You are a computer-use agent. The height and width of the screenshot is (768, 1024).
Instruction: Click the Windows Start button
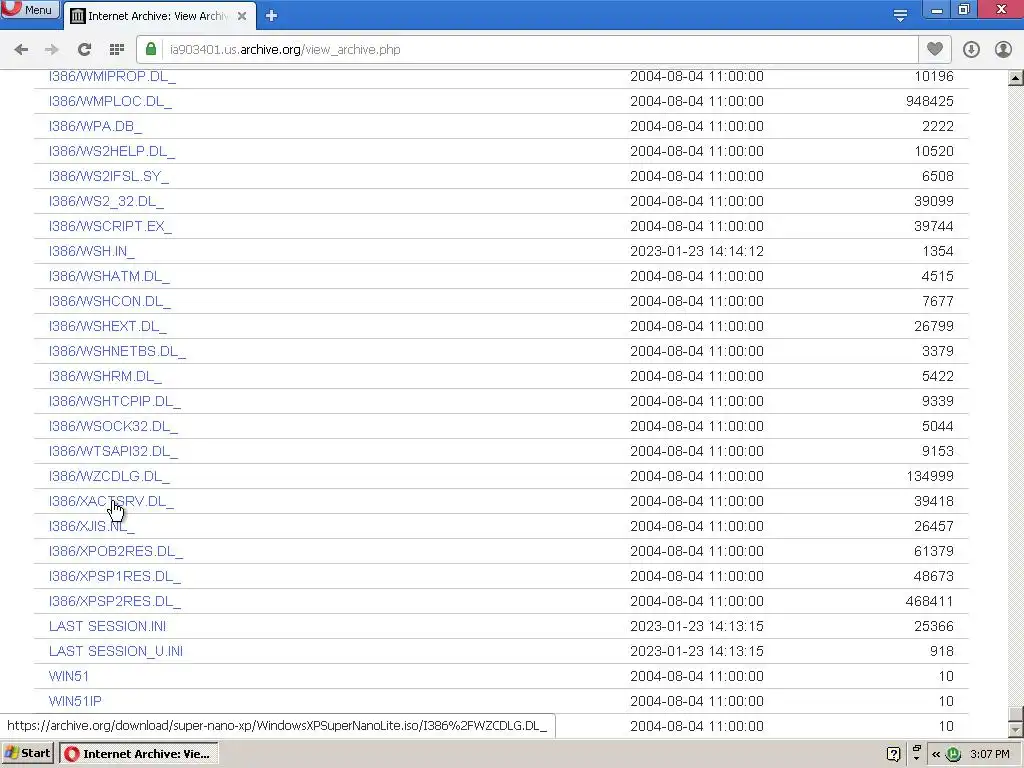pos(27,754)
